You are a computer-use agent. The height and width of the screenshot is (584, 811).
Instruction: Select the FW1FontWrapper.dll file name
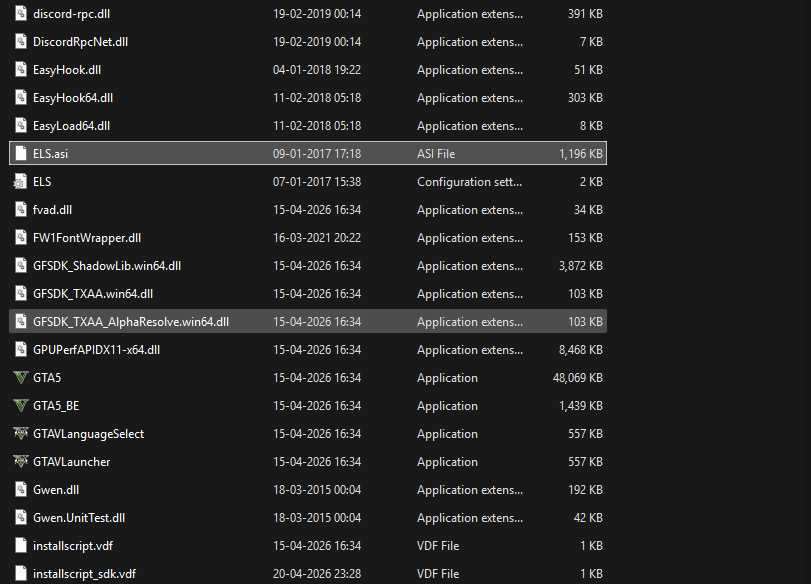[x=87, y=238]
